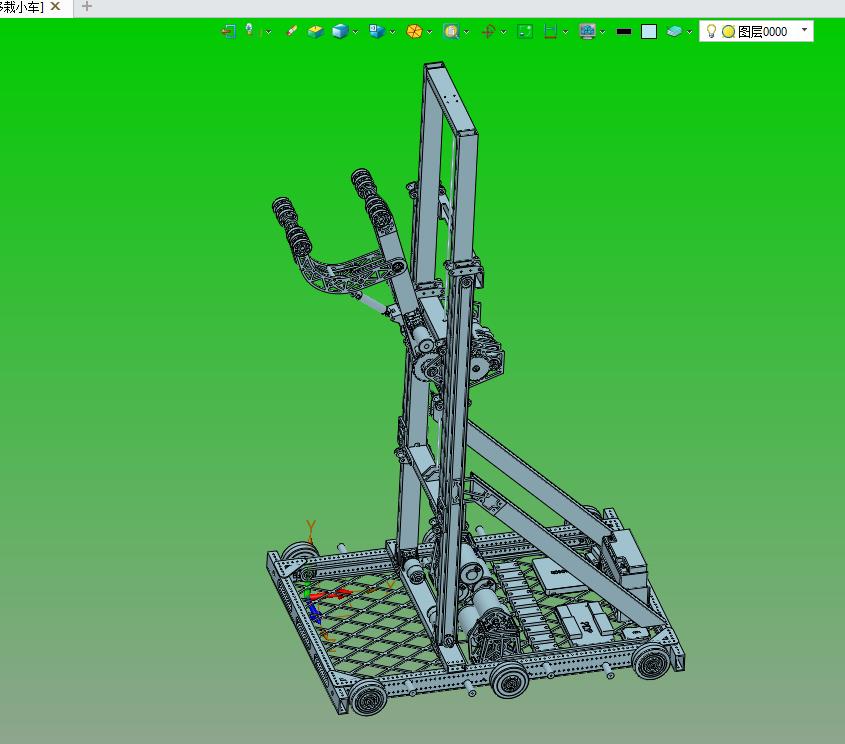Viewport: 845px width, 744px height.
Task: Click the orange Y axis label
Action: (311, 526)
